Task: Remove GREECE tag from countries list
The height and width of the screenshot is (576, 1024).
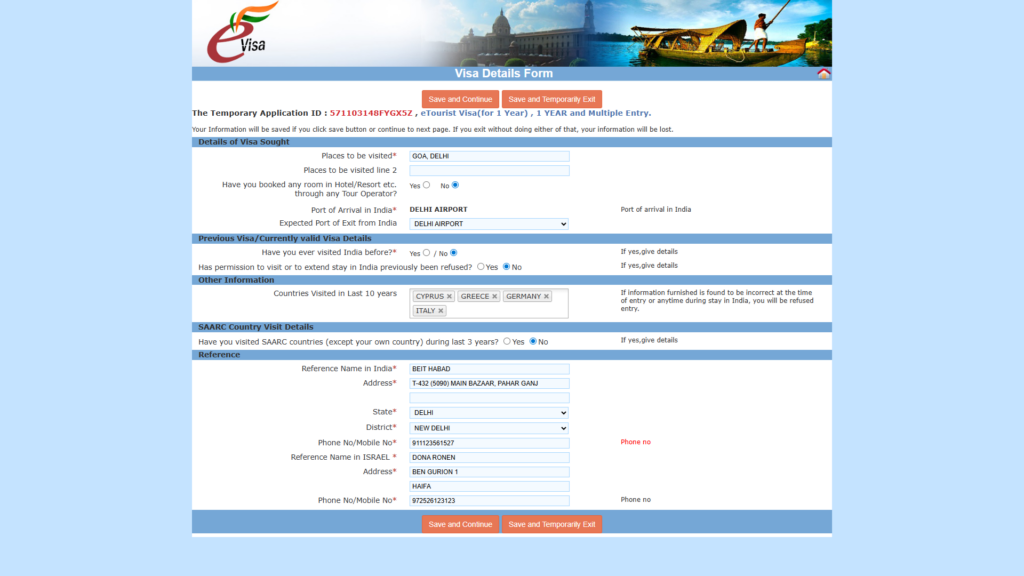Action: coord(494,297)
